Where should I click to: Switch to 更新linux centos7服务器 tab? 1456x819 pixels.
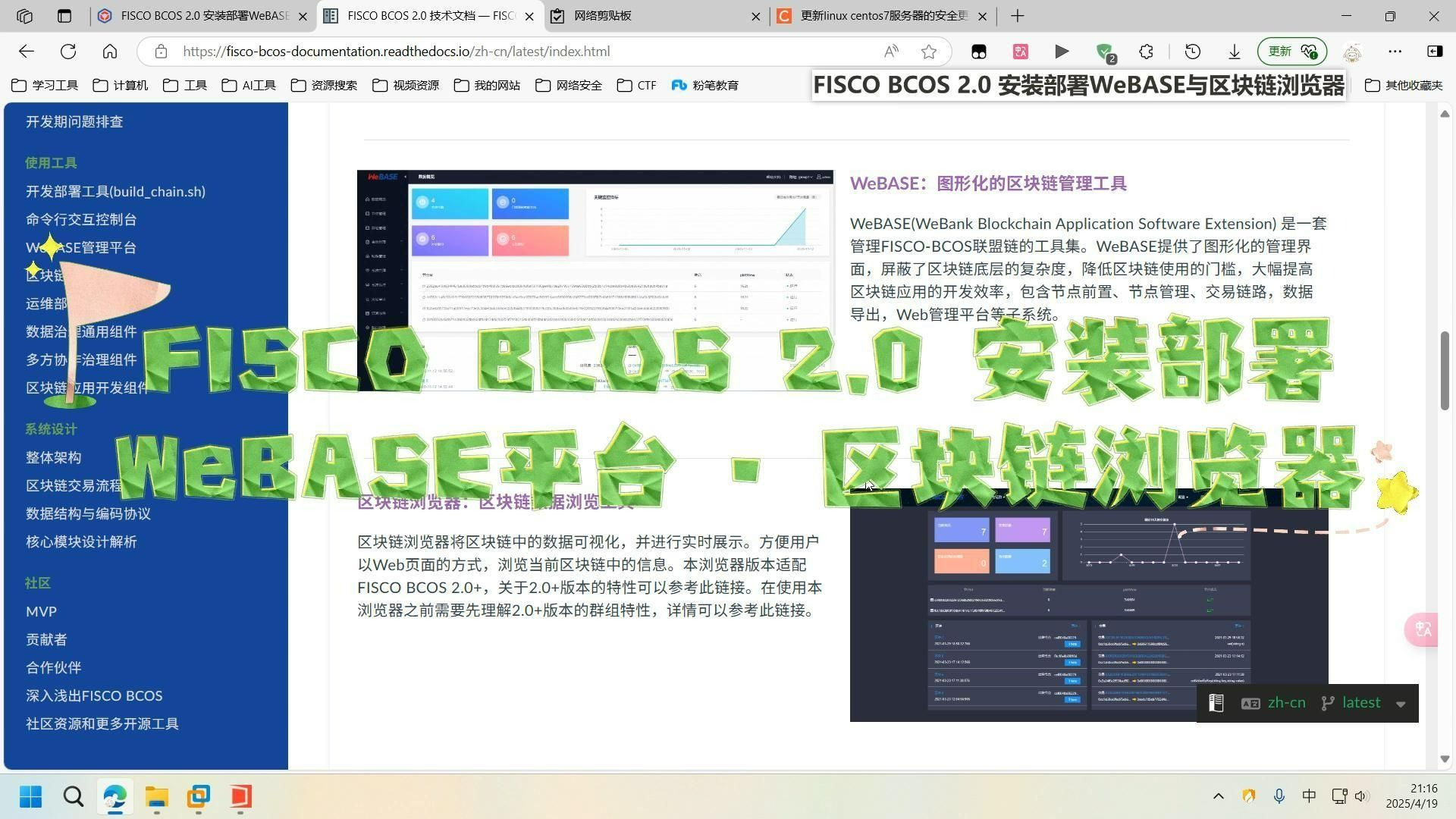tap(883, 16)
